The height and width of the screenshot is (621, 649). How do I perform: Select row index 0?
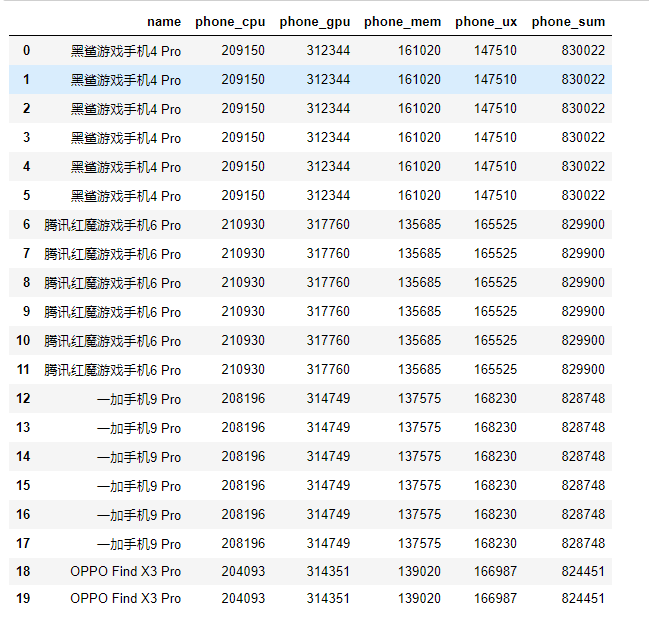point(26,51)
